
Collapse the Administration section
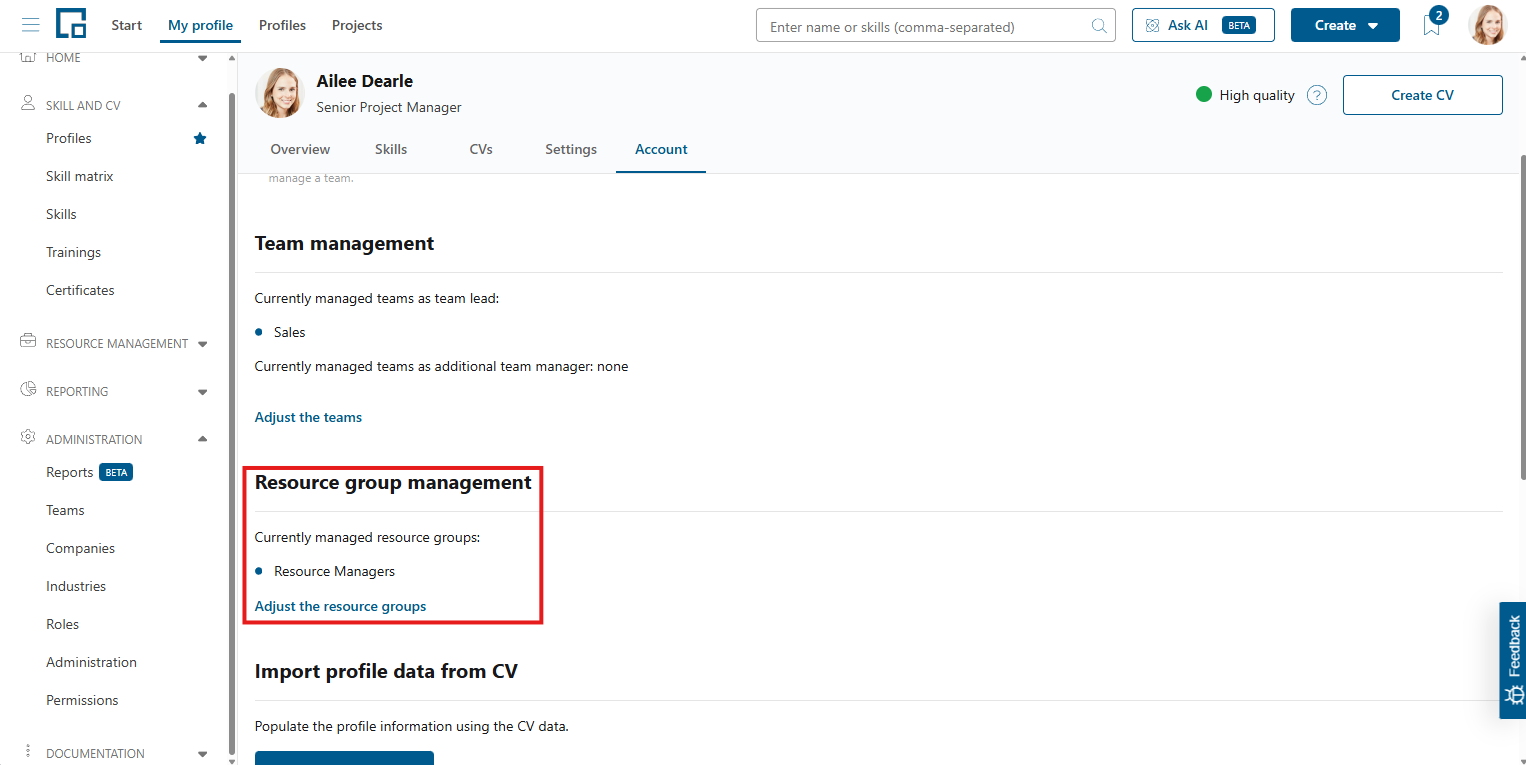pyautogui.click(x=203, y=439)
